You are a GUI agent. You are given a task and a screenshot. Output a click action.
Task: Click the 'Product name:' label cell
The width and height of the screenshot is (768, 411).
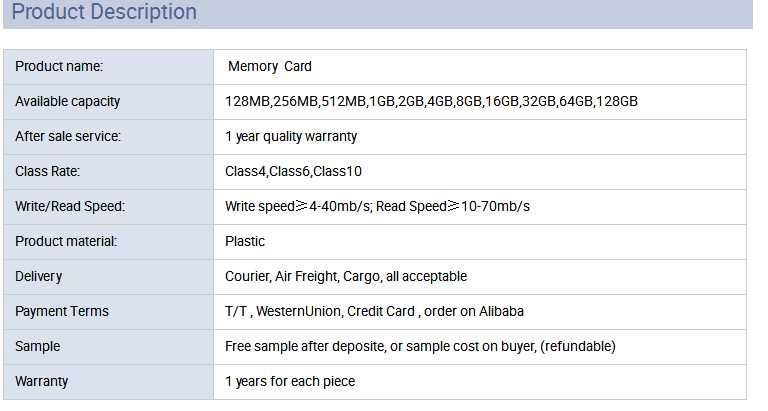click(x=59, y=67)
